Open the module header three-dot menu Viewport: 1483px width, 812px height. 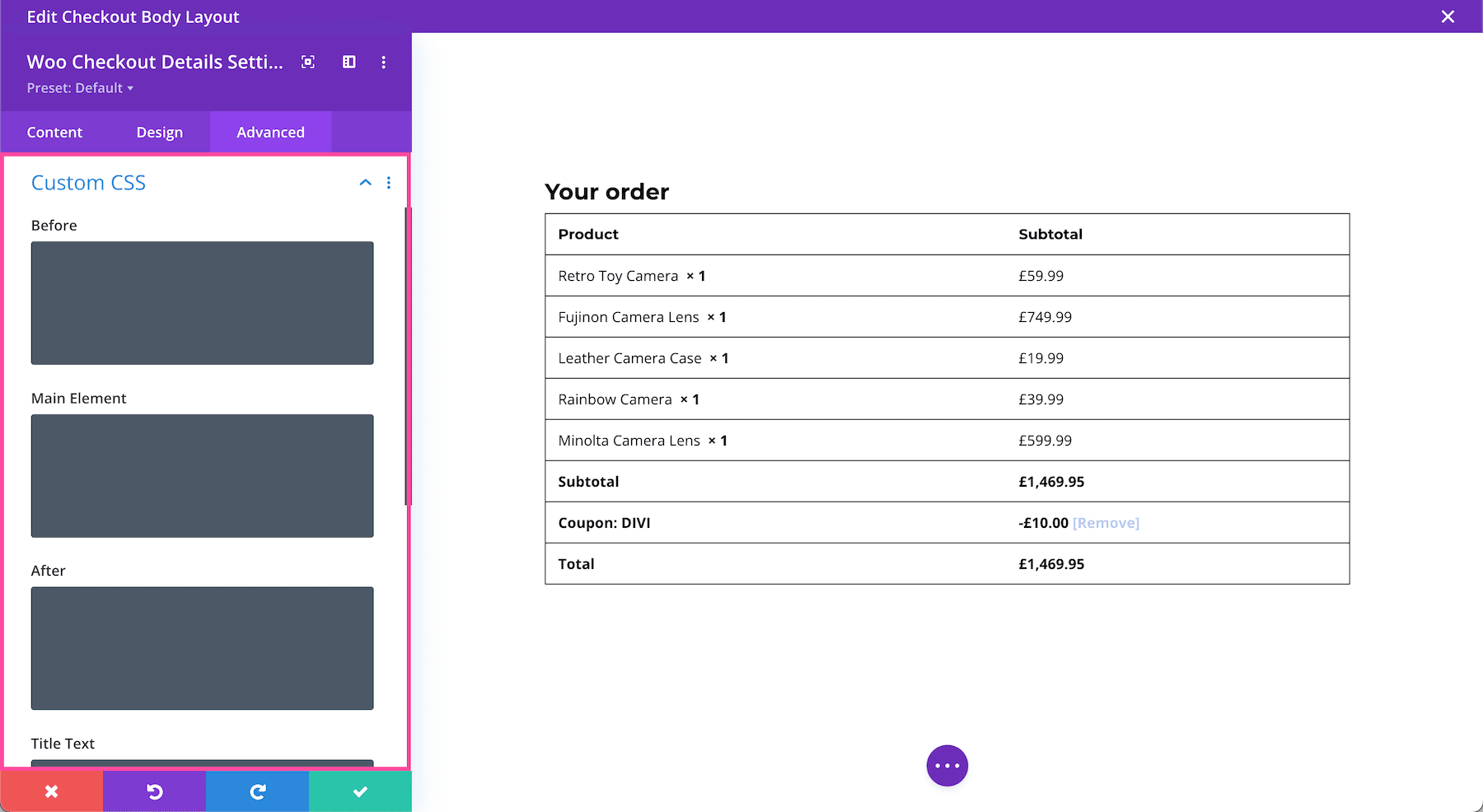pyautogui.click(x=383, y=62)
